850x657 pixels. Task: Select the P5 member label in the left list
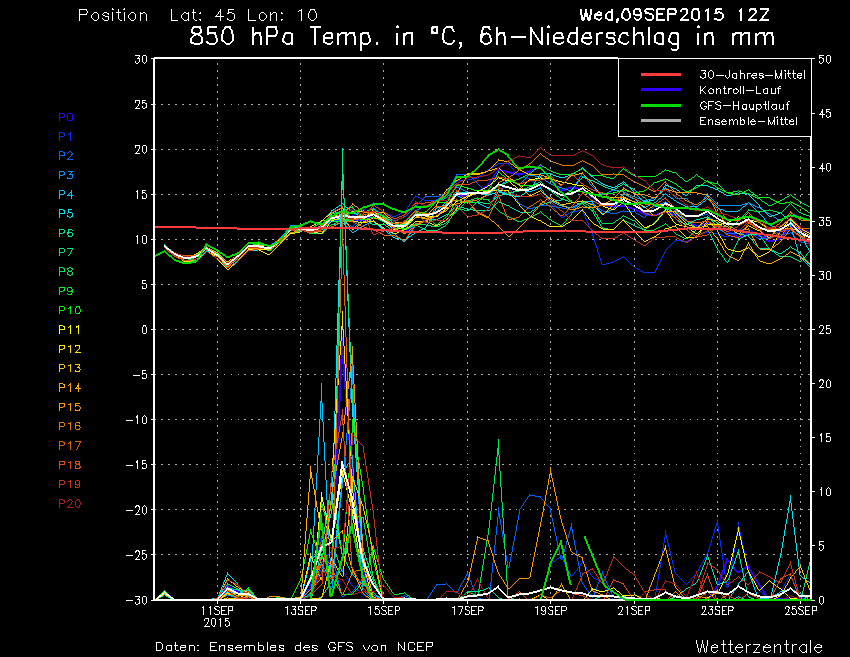click(x=66, y=214)
